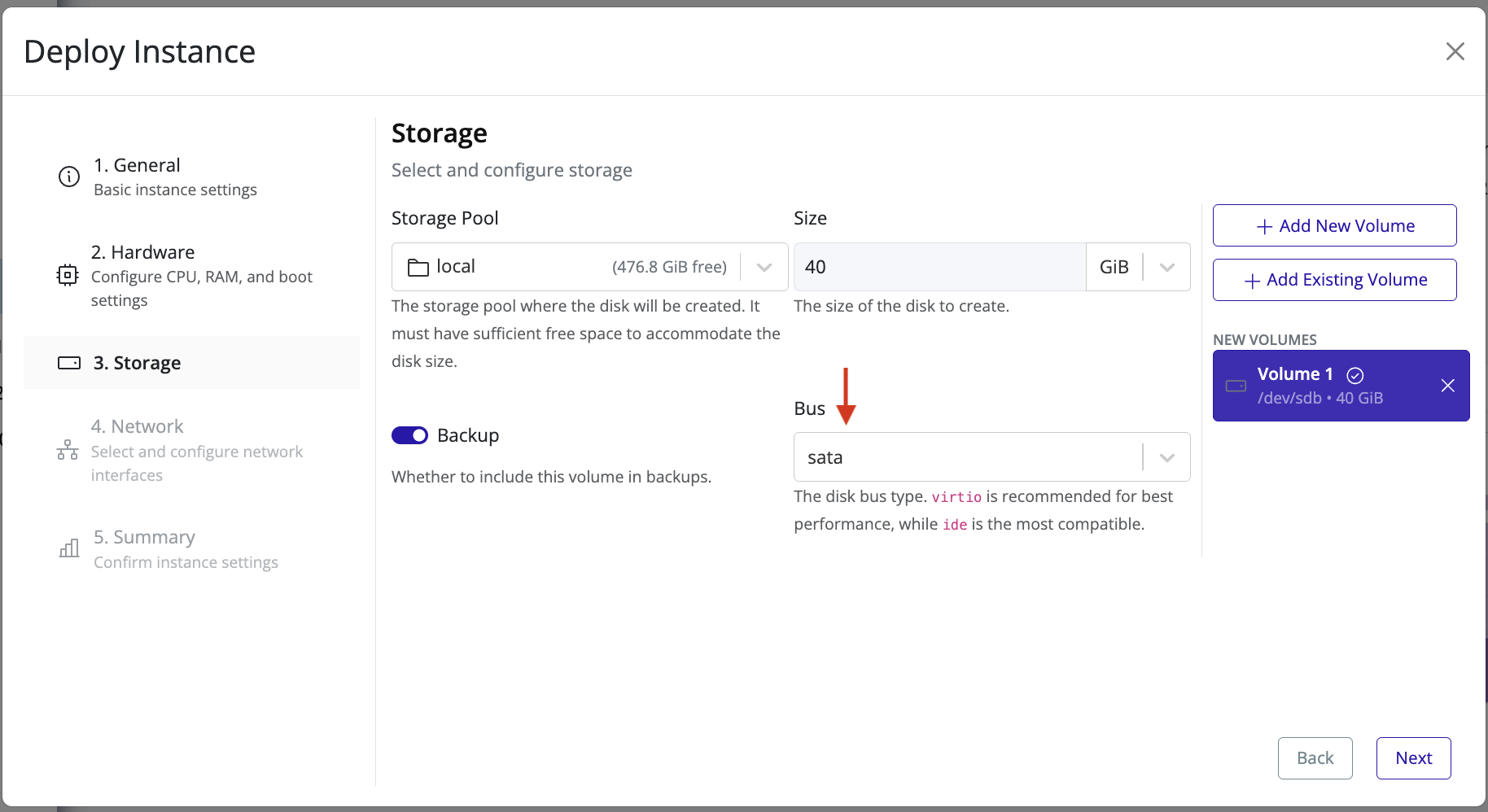Click 'Whether to include this volume in backups.' text
The image size is (1488, 812).
(x=551, y=477)
